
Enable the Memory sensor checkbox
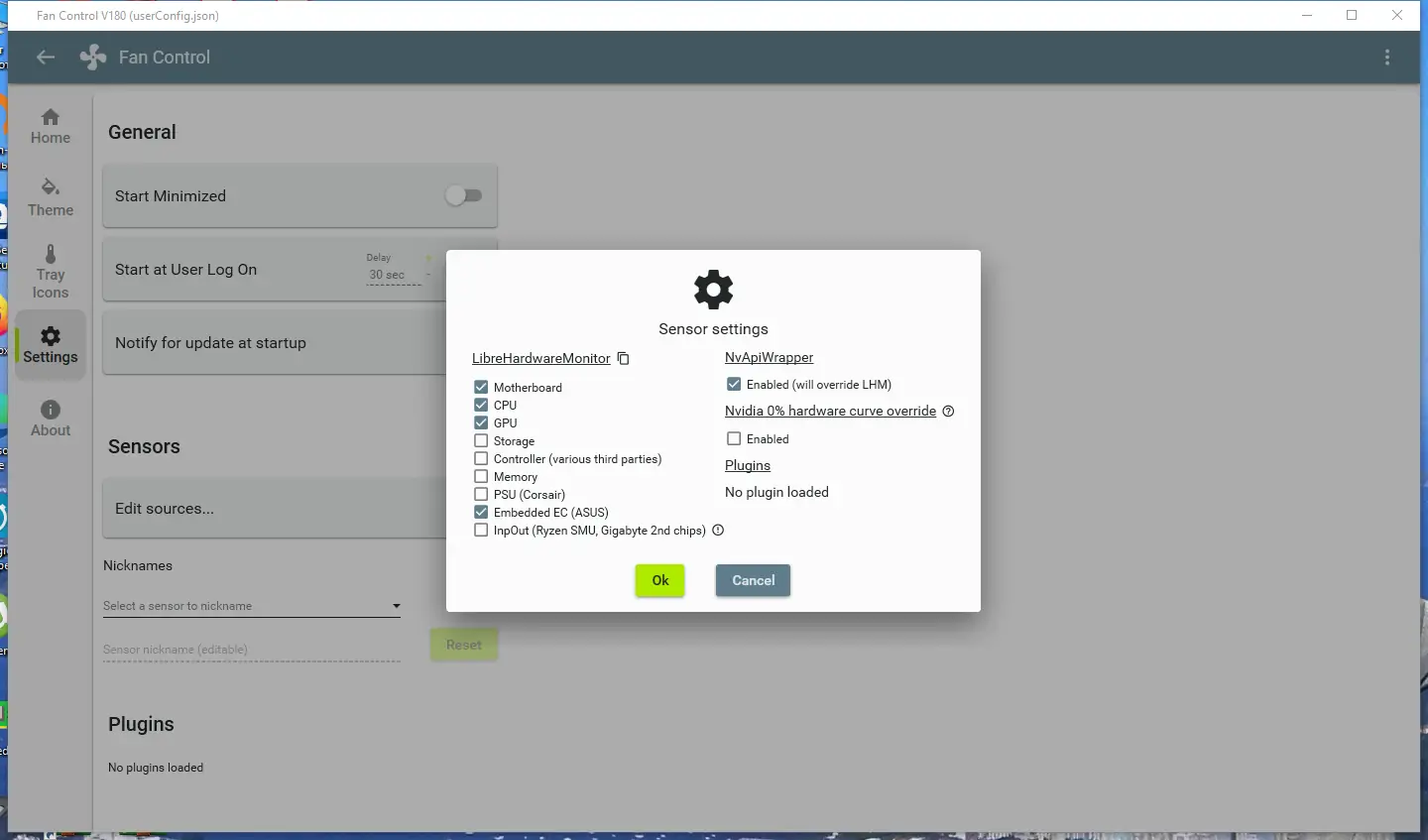pyautogui.click(x=481, y=476)
